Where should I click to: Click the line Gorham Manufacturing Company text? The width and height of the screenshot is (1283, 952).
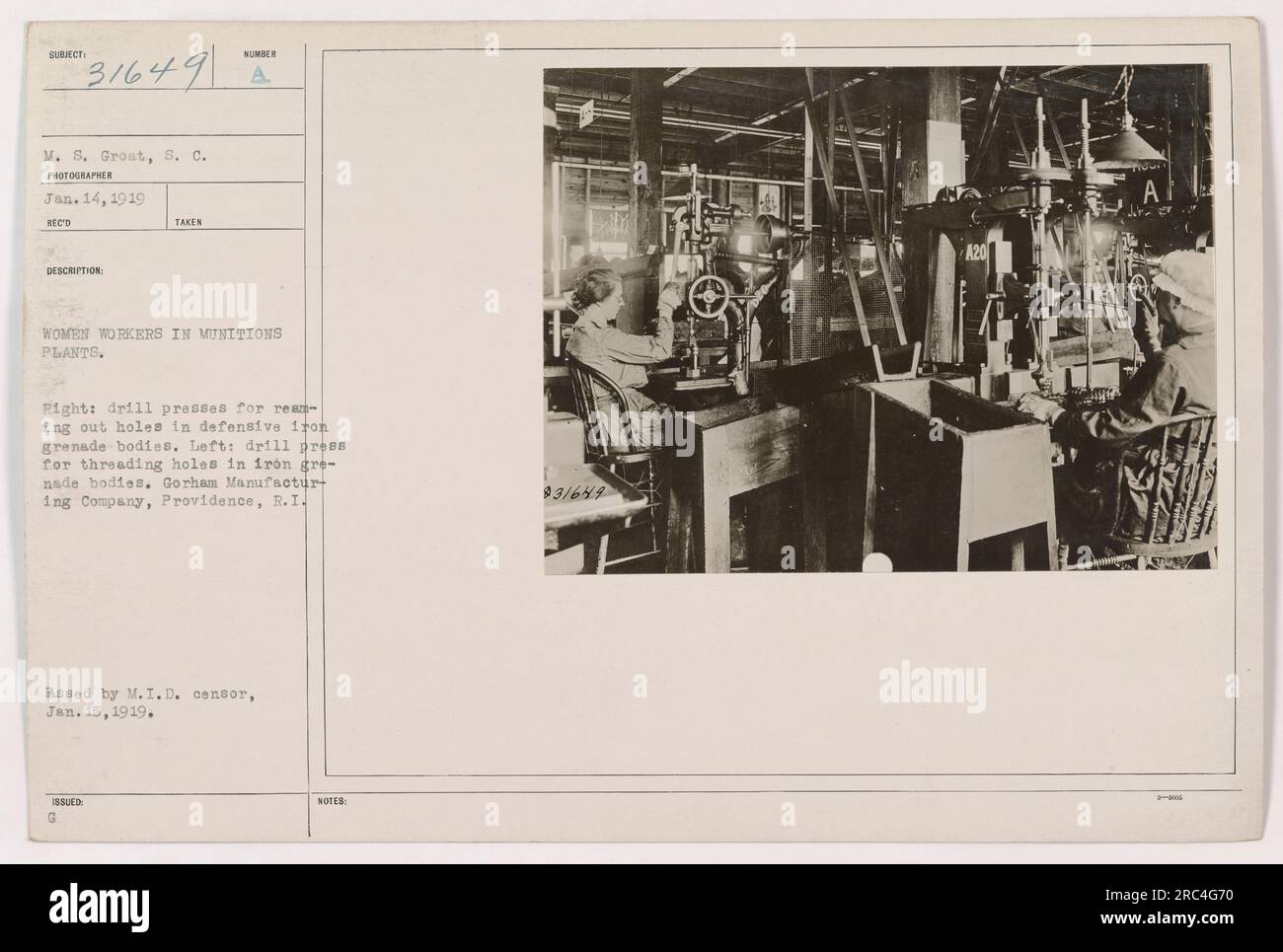[x=183, y=493]
